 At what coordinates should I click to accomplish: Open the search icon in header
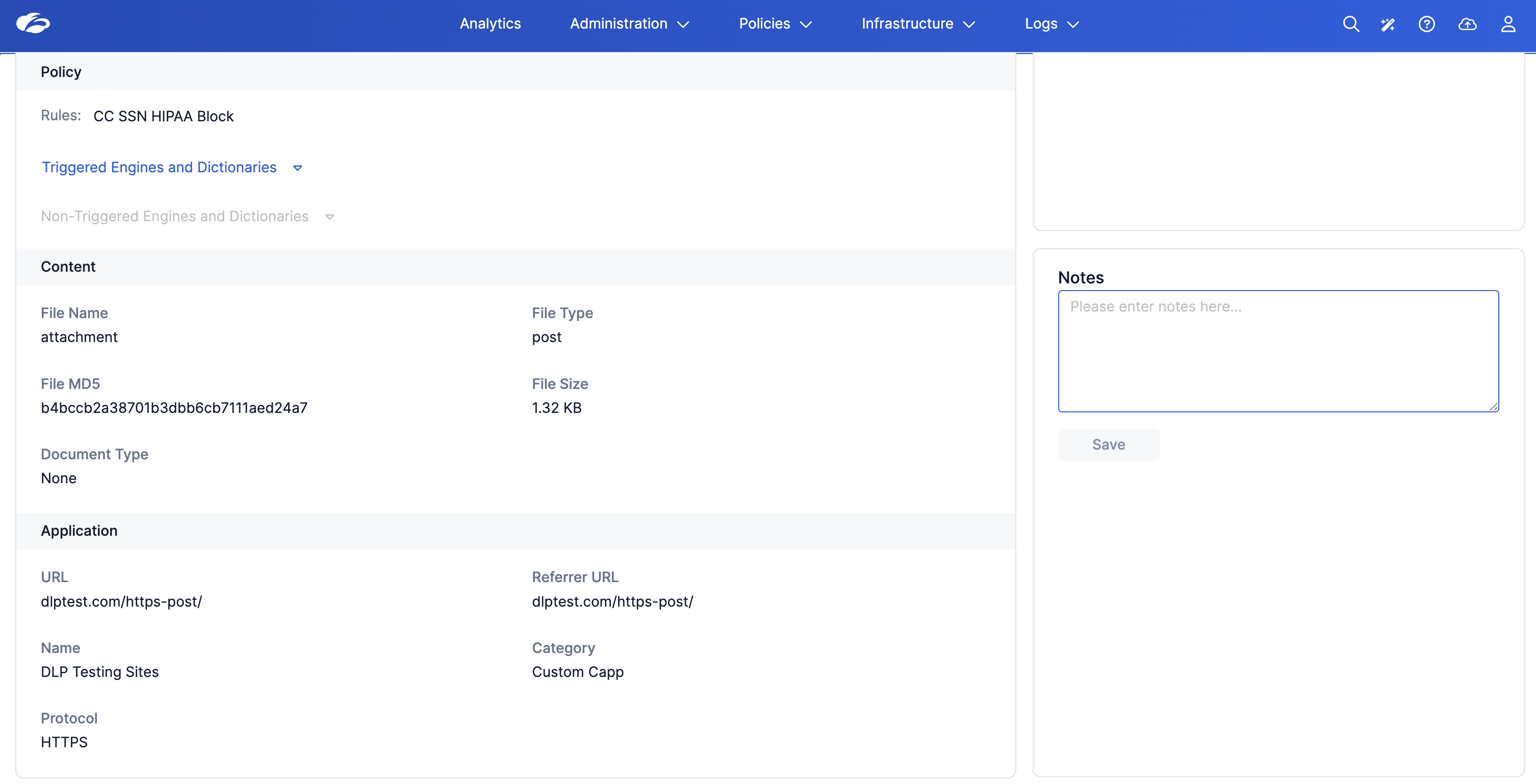coord(1350,24)
